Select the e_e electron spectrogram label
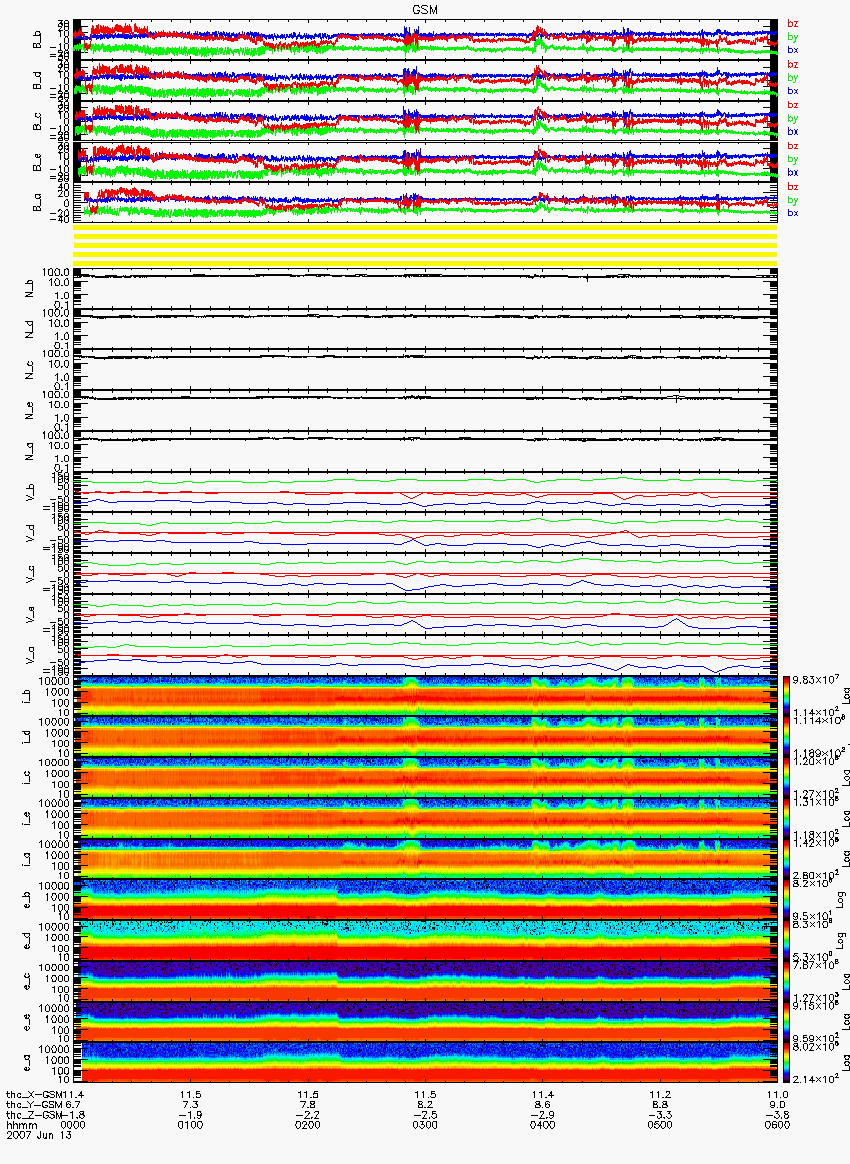850x1164 pixels. pos(27,1024)
